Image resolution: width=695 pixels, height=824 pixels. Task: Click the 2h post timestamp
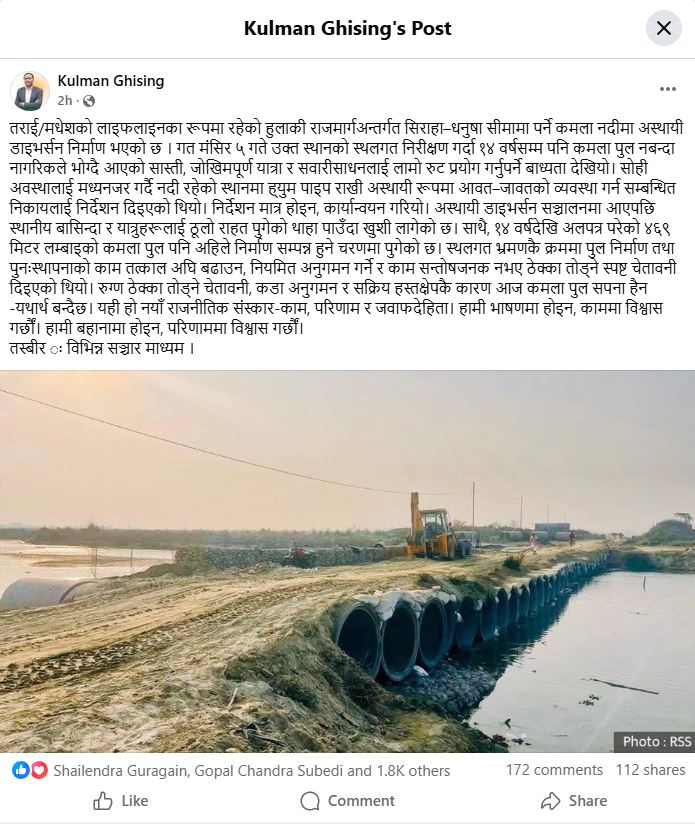pos(65,100)
